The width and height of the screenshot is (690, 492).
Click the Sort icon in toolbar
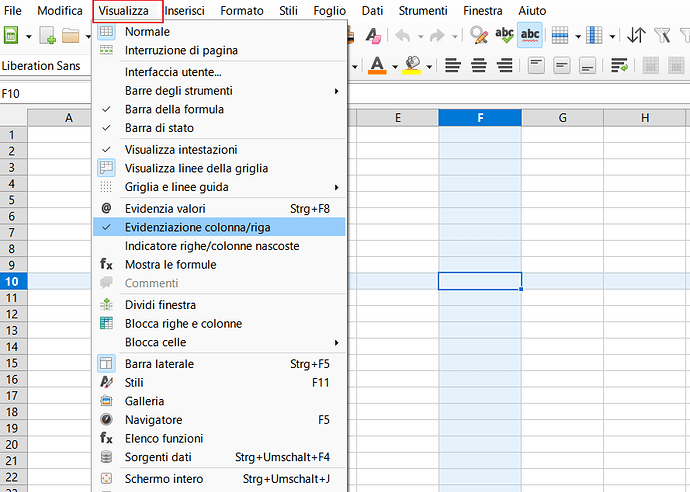pyautogui.click(x=637, y=36)
